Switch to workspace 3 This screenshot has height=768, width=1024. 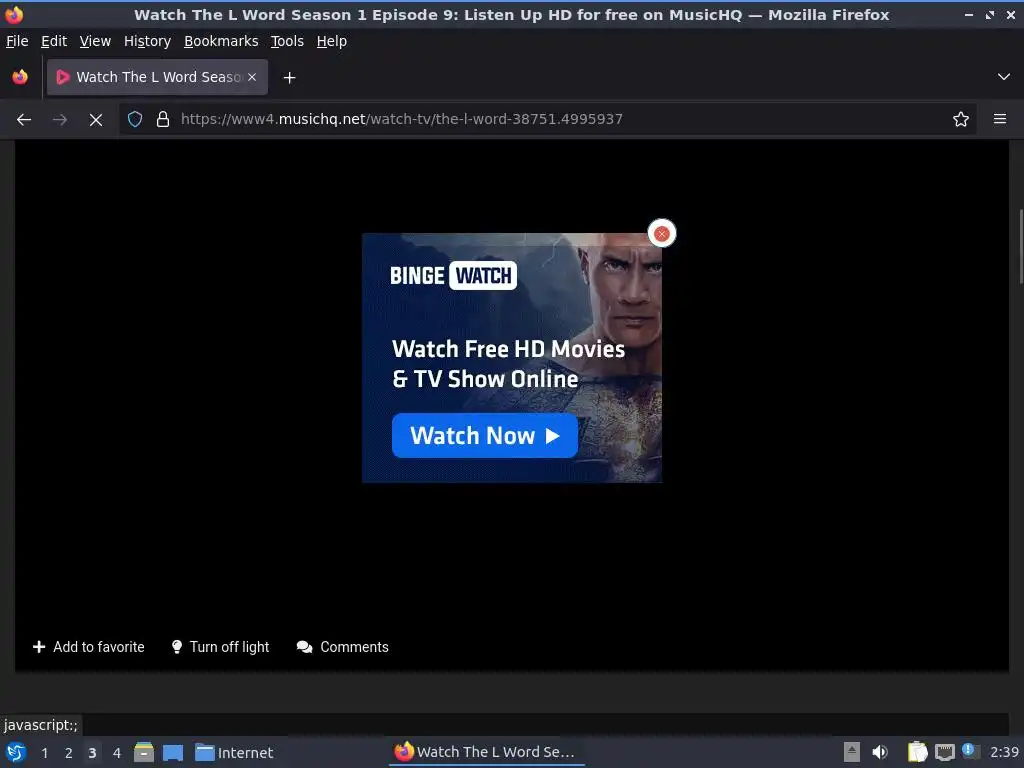click(x=92, y=753)
